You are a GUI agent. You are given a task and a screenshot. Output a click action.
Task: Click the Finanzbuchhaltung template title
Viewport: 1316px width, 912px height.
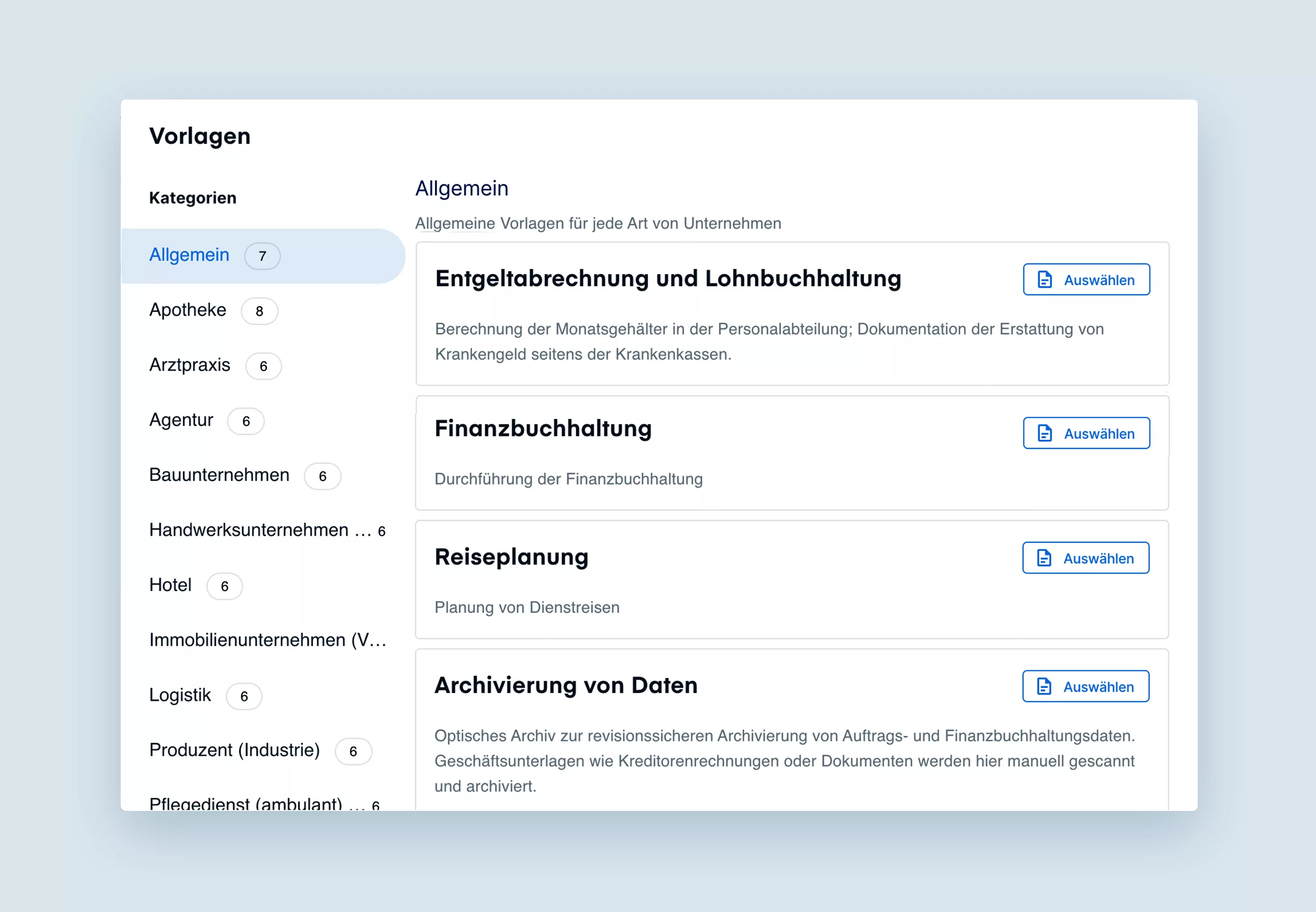pyautogui.click(x=543, y=428)
